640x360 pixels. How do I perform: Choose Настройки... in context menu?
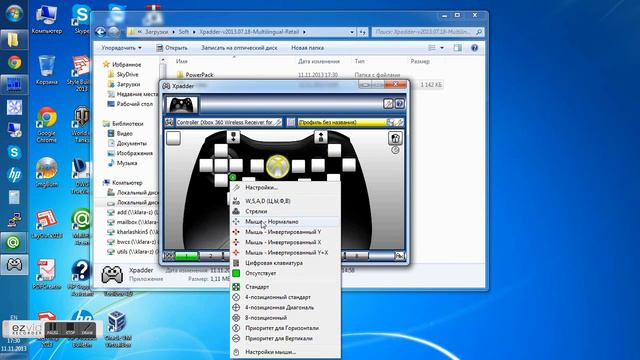pos(285,187)
